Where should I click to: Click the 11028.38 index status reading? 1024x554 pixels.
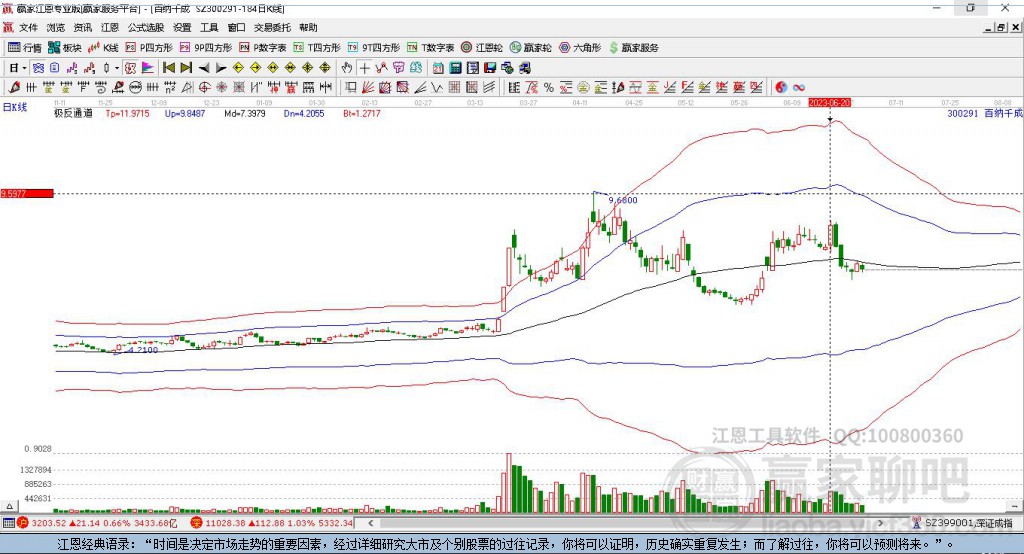pos(225,523)
